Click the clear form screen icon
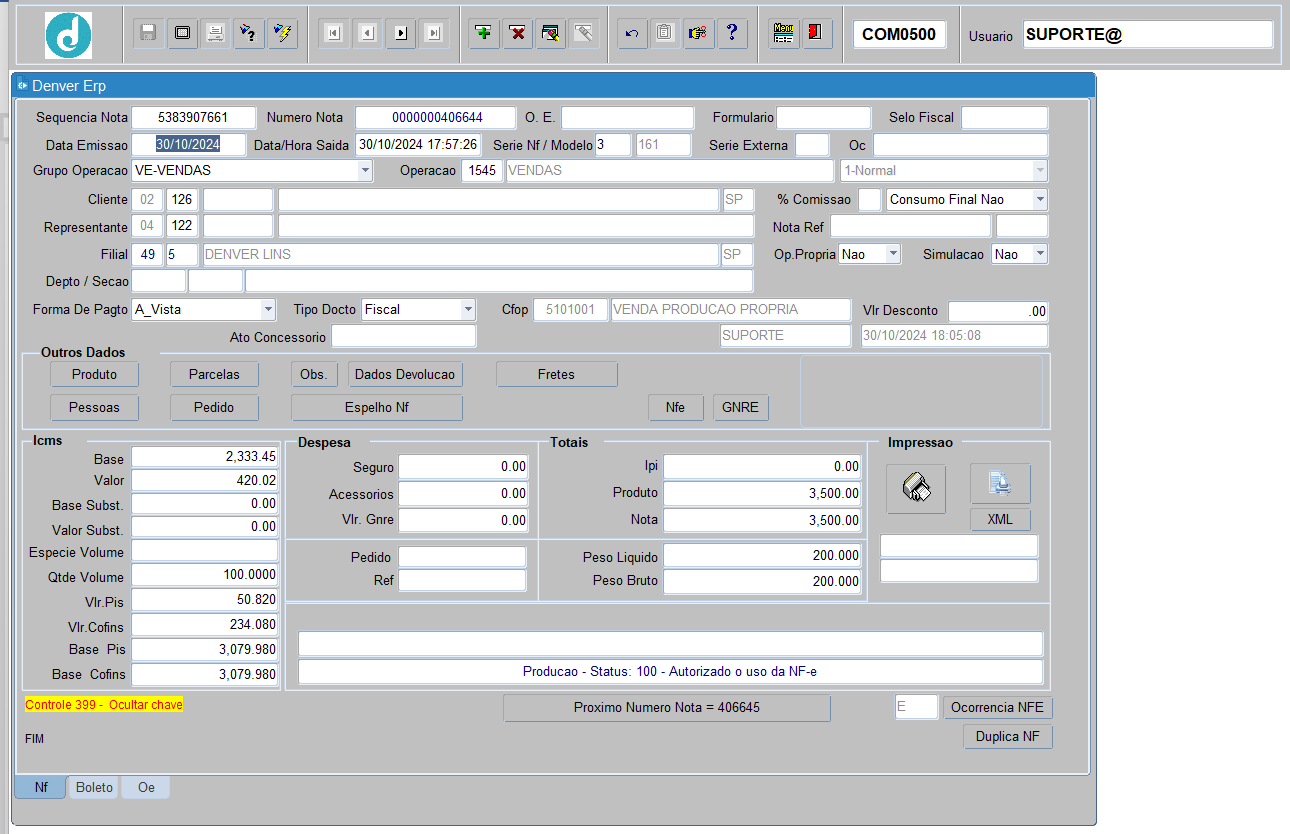Screen dimensions: 1290x834 point(182,33)
